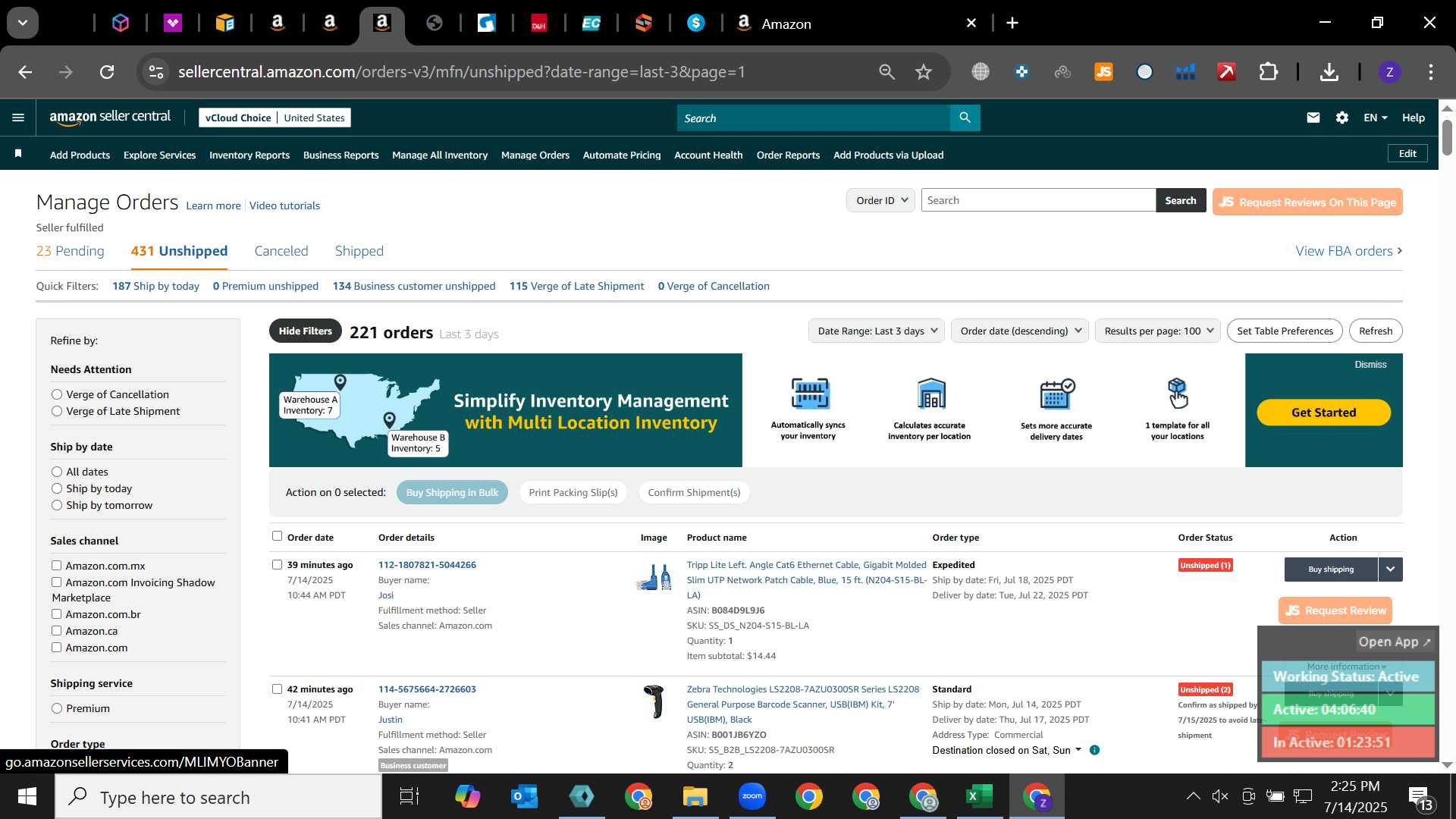Select the Ship by tomorrow radio button
Screen dimensions: 1456x819
point(57,505)
